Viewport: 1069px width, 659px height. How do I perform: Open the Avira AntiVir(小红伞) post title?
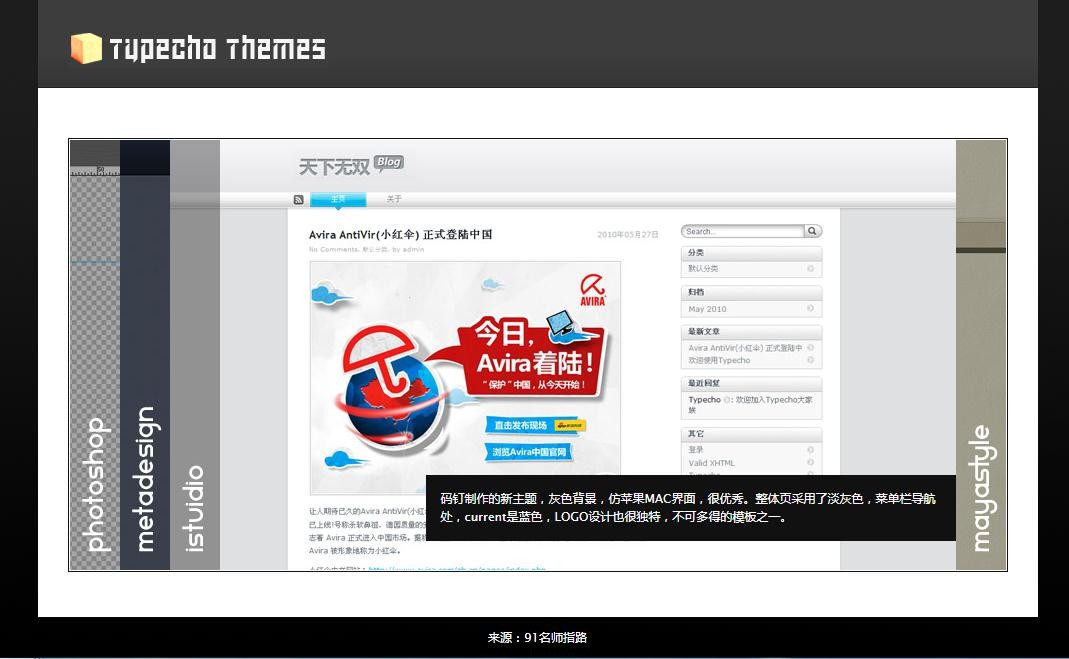[400, 234]
